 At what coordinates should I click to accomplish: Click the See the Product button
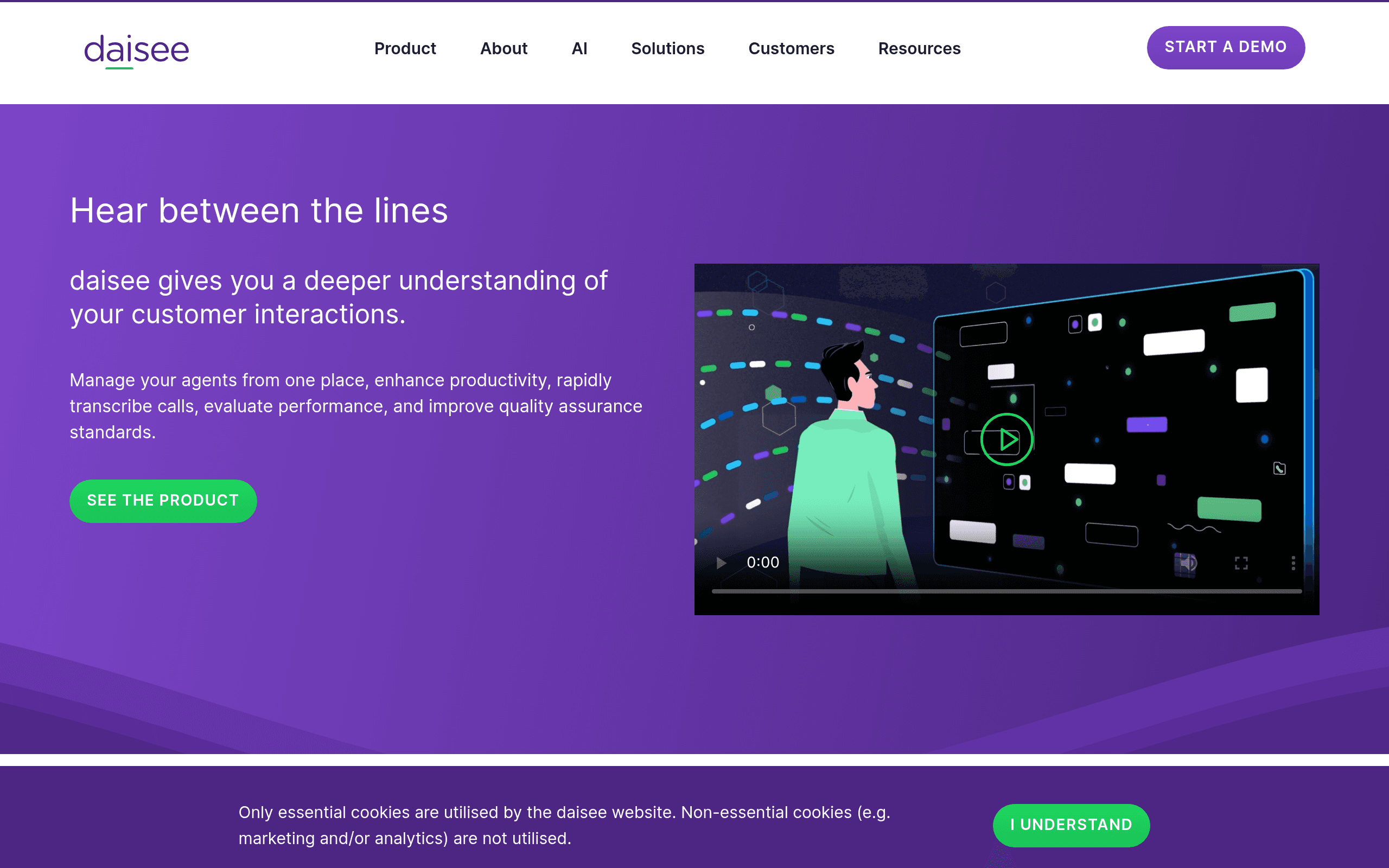(163, 501)
